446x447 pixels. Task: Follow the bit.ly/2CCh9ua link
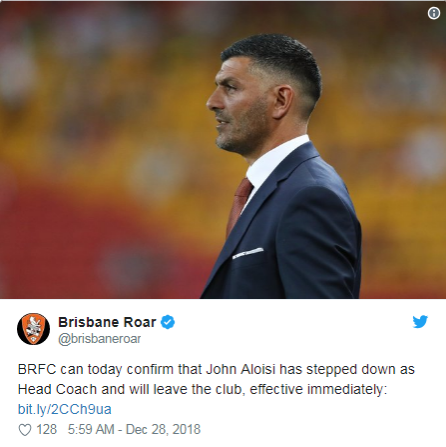click(x=64, y=409)
